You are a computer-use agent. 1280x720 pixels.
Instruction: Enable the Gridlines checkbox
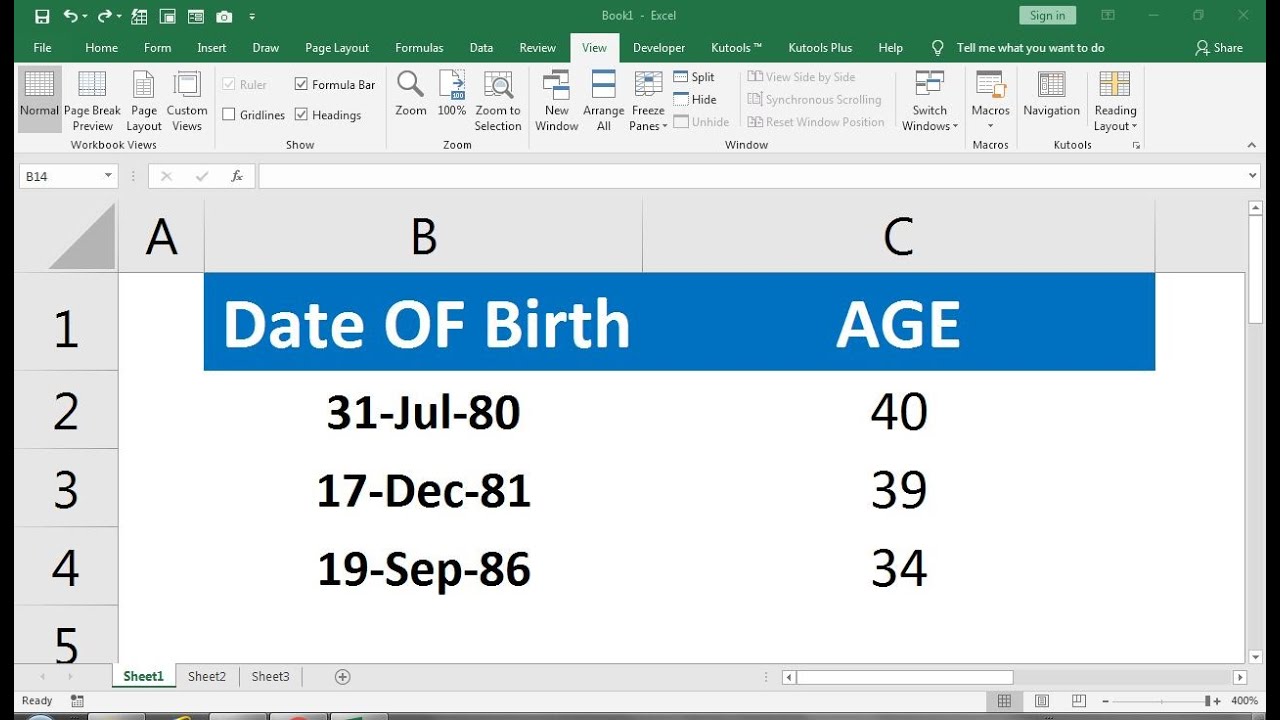pyautogui.click(x=229, y=115)
